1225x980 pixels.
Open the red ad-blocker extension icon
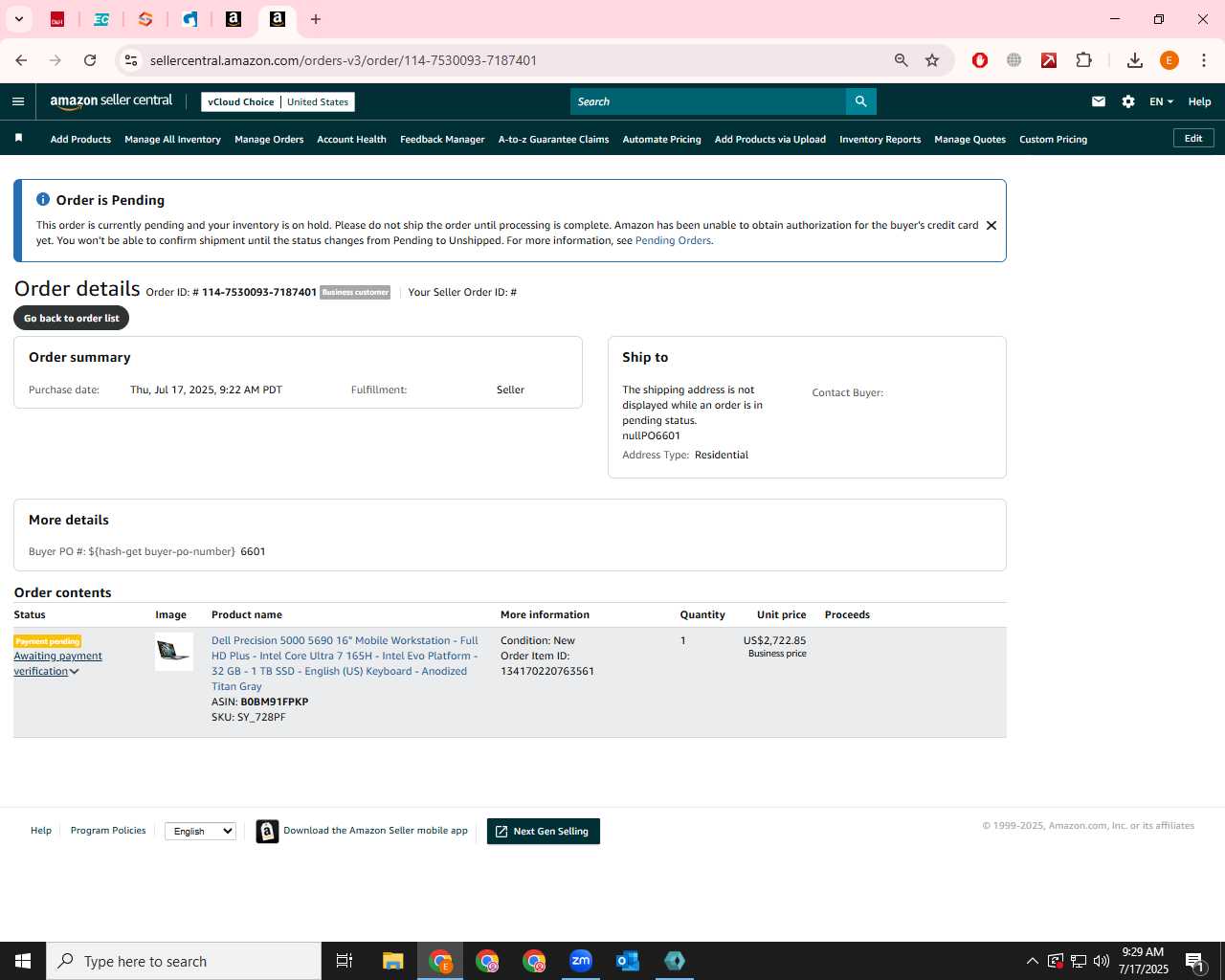pos(980,60)
